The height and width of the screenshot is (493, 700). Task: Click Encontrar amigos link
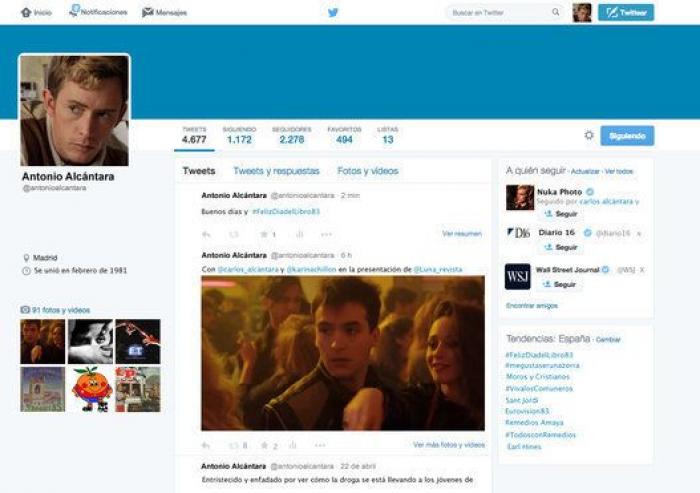coord(532,306)
